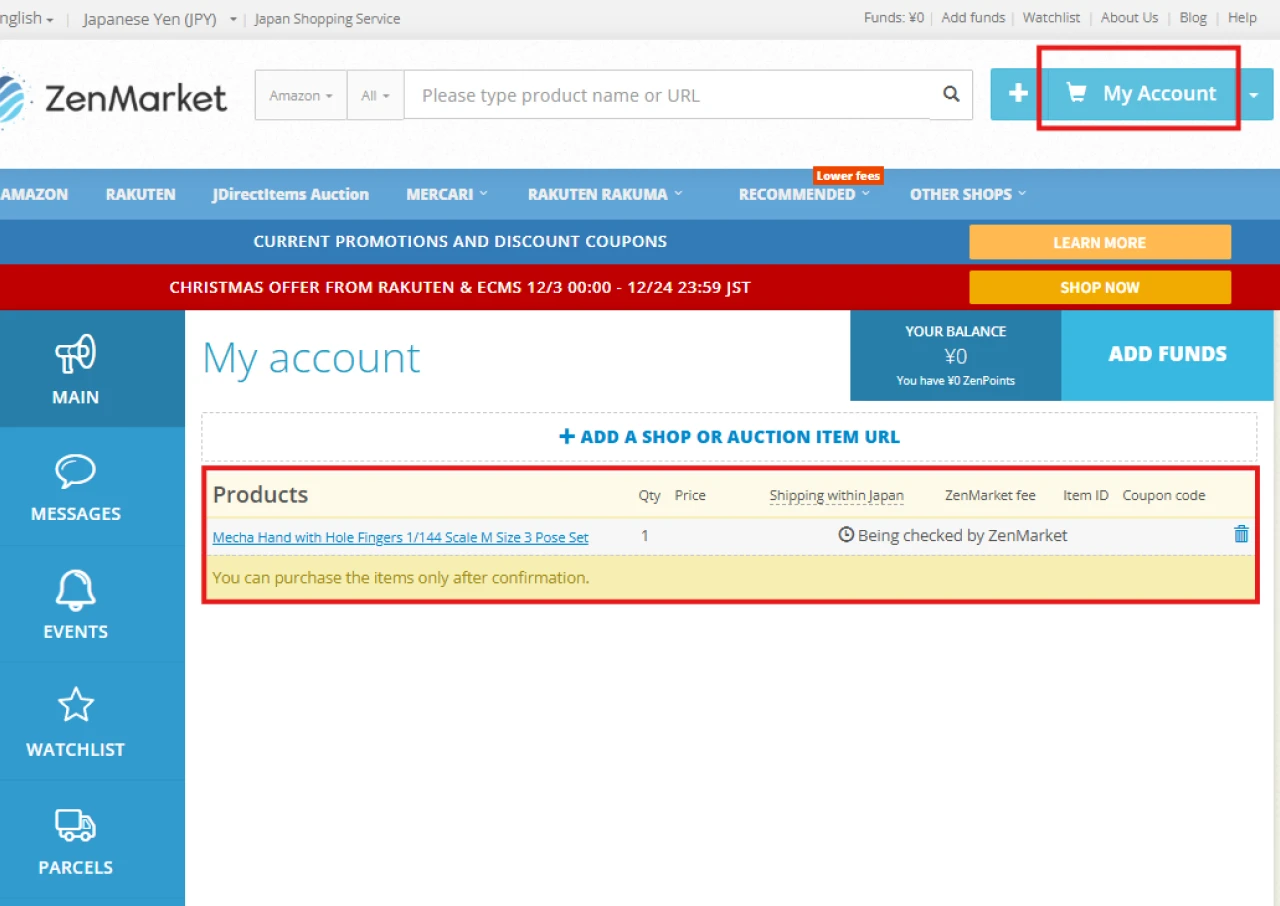Click the search magnifier icon
Screen dimensions: 1280x906
tap(951, 95)
